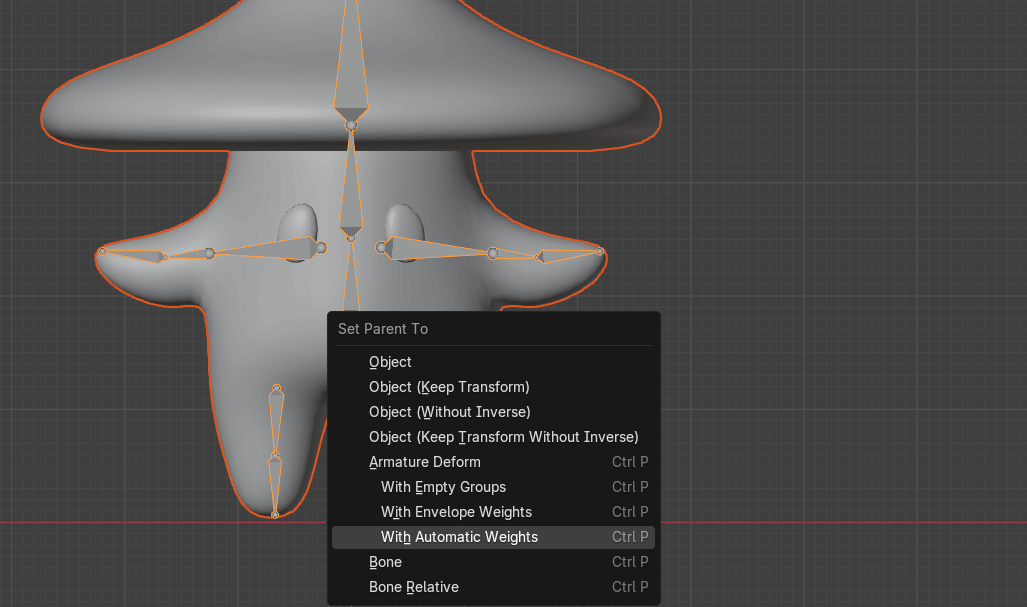Choose Armature Deform parenting option
The image size is (1027, 607).
(424, 462)
